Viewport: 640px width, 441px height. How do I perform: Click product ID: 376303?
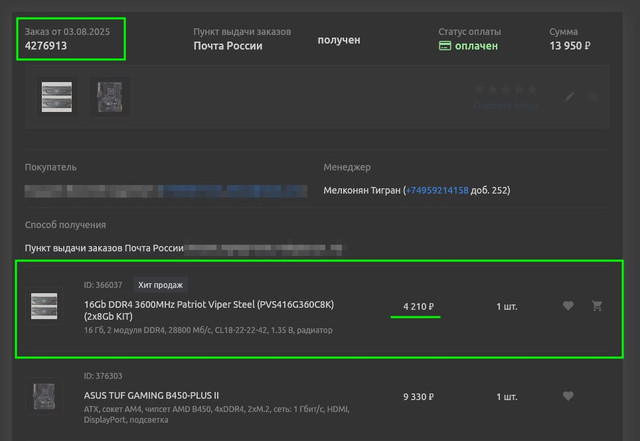[103, 376]
